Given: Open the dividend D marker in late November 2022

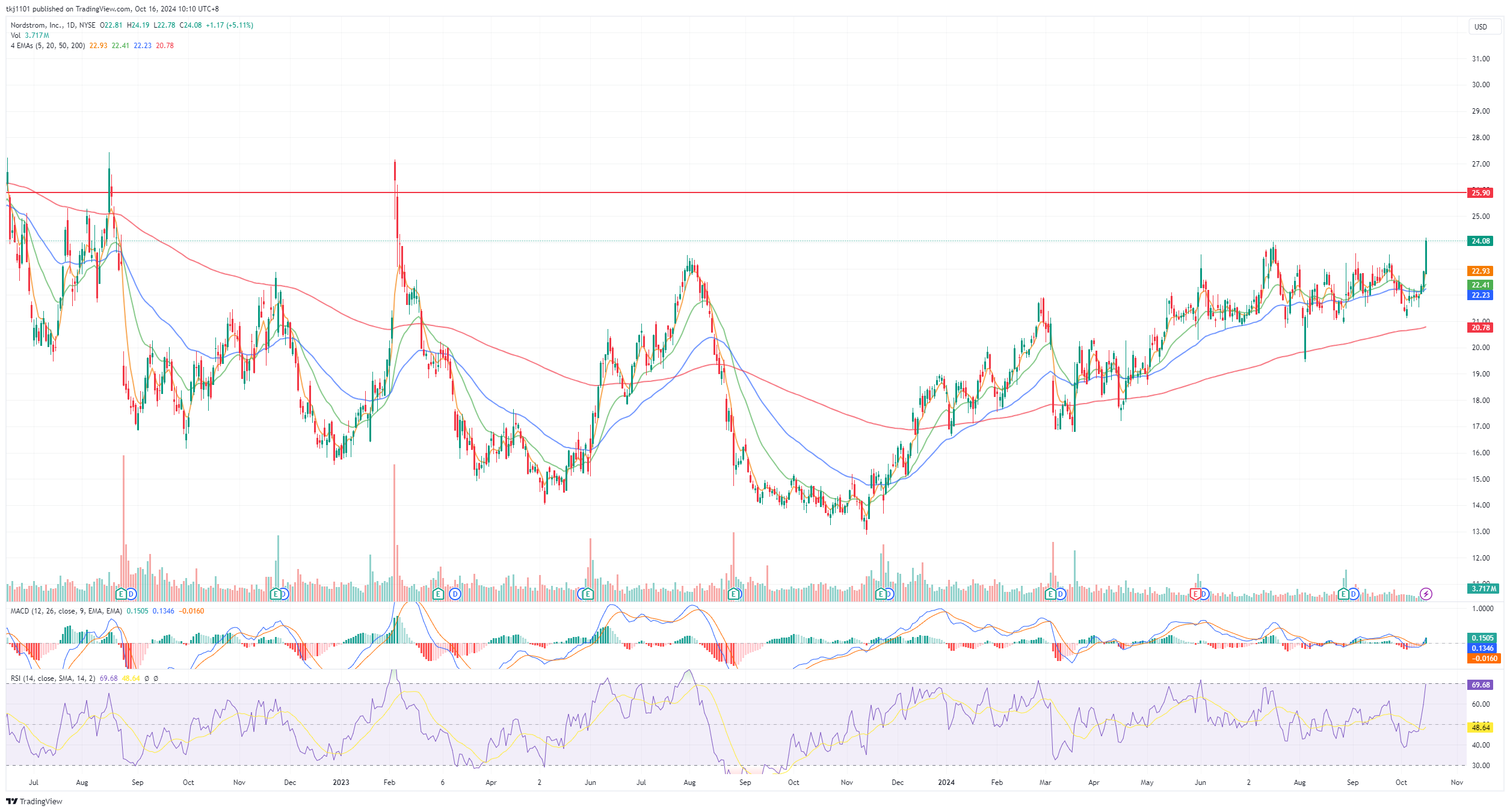Looking at the screenshot, I should [x=284, y=594].
